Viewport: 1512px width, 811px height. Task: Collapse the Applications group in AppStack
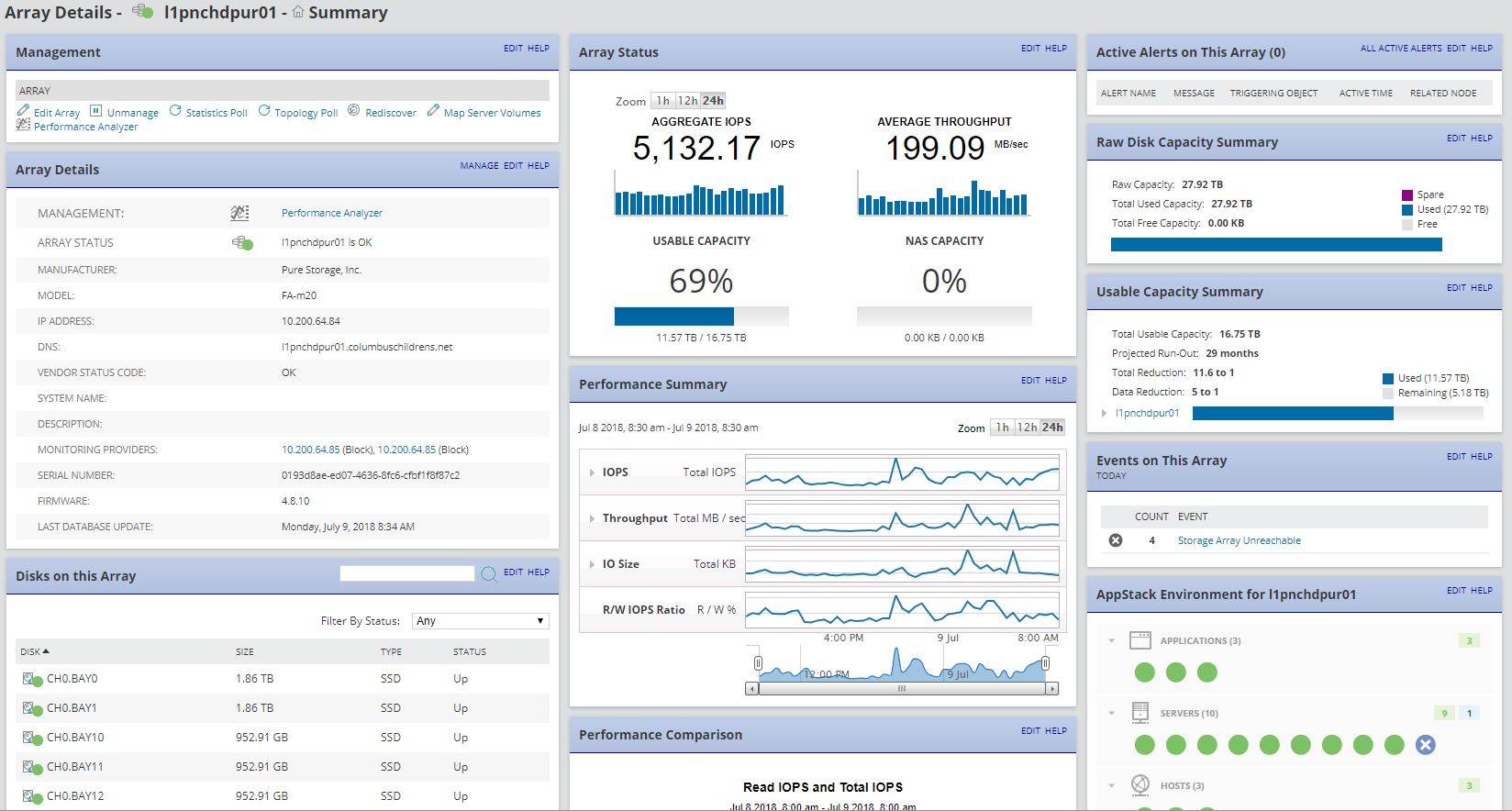[1112, 640]
